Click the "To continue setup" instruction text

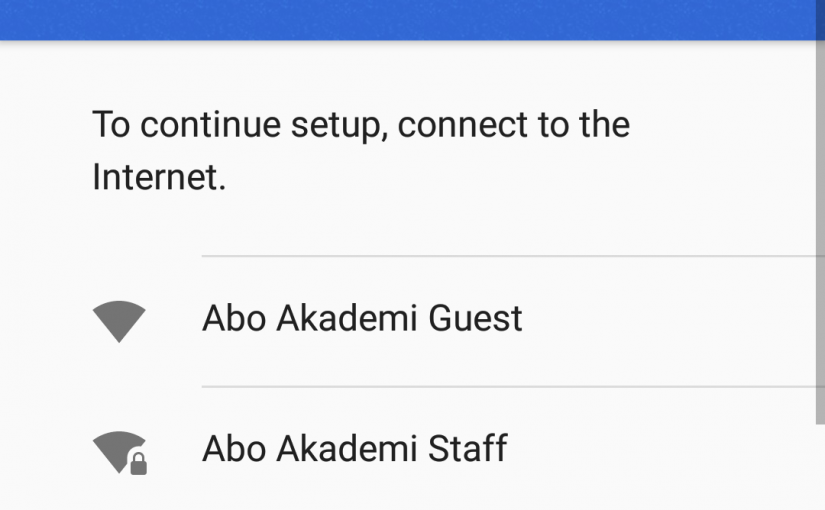point(361,151)
